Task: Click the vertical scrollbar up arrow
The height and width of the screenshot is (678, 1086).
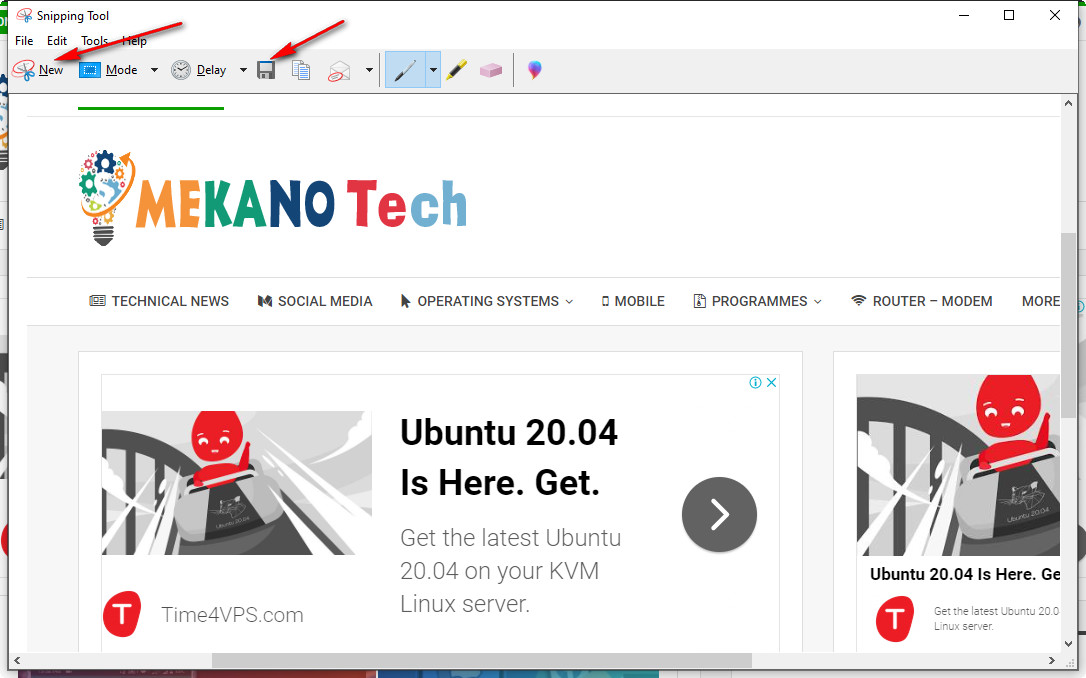Action: click(x=1069, y=103)
